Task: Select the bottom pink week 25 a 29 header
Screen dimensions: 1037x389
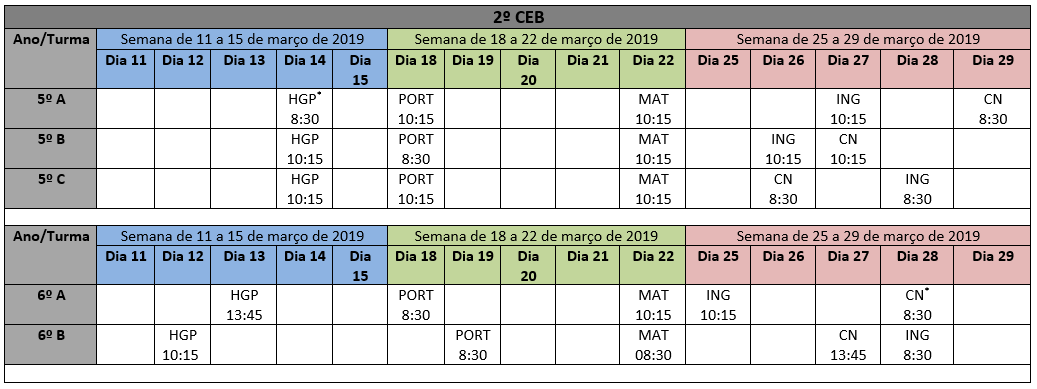Action: pyautogui.click(x=858, y=235)
